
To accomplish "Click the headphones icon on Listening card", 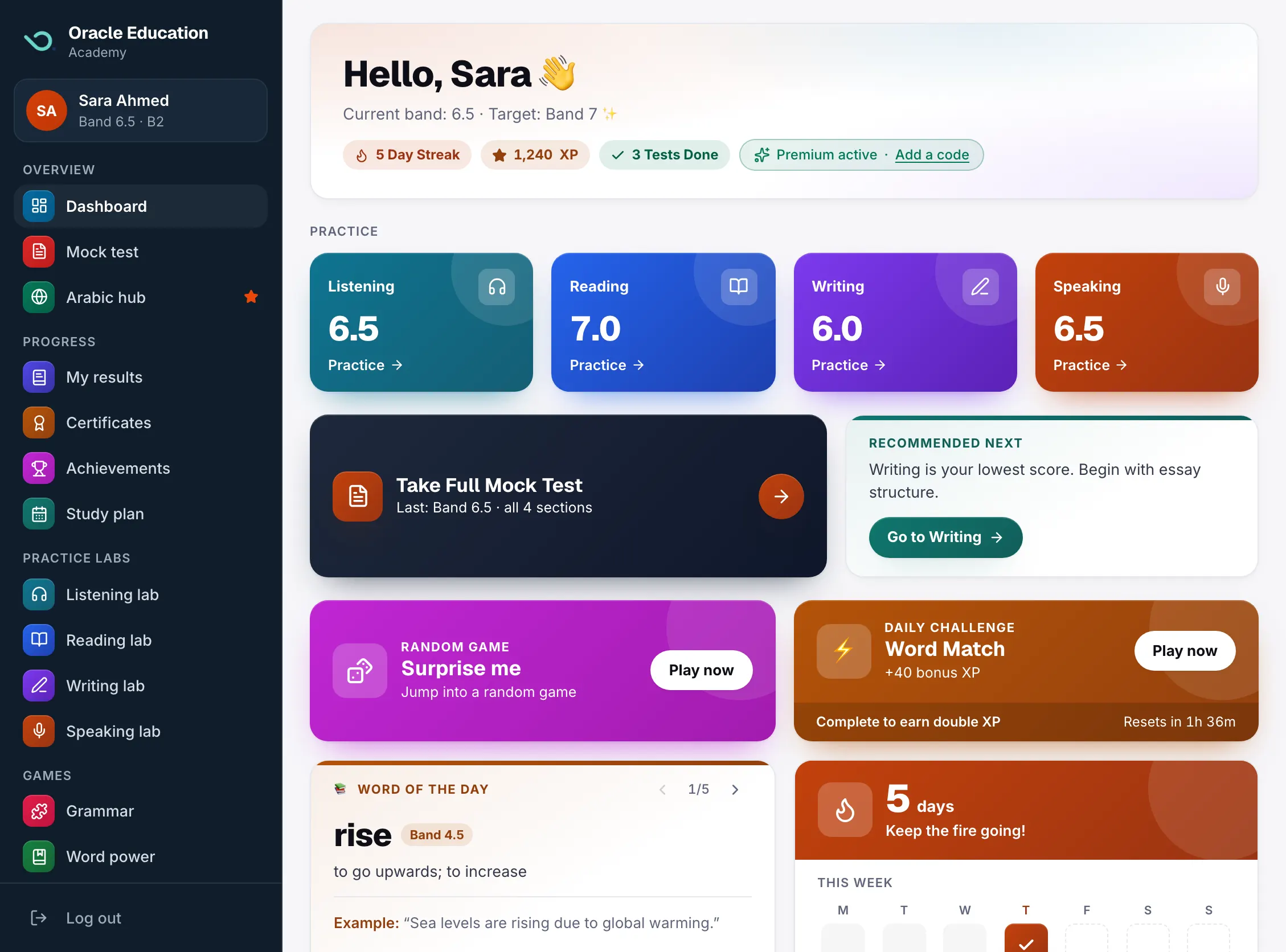I will (496, 286).
